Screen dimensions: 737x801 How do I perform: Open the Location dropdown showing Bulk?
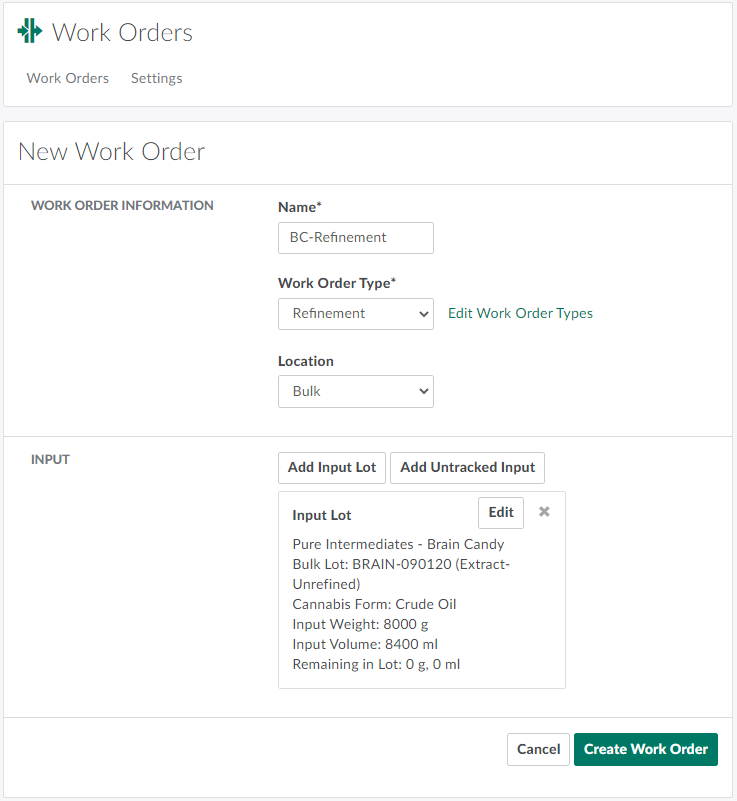coord(355,391)
